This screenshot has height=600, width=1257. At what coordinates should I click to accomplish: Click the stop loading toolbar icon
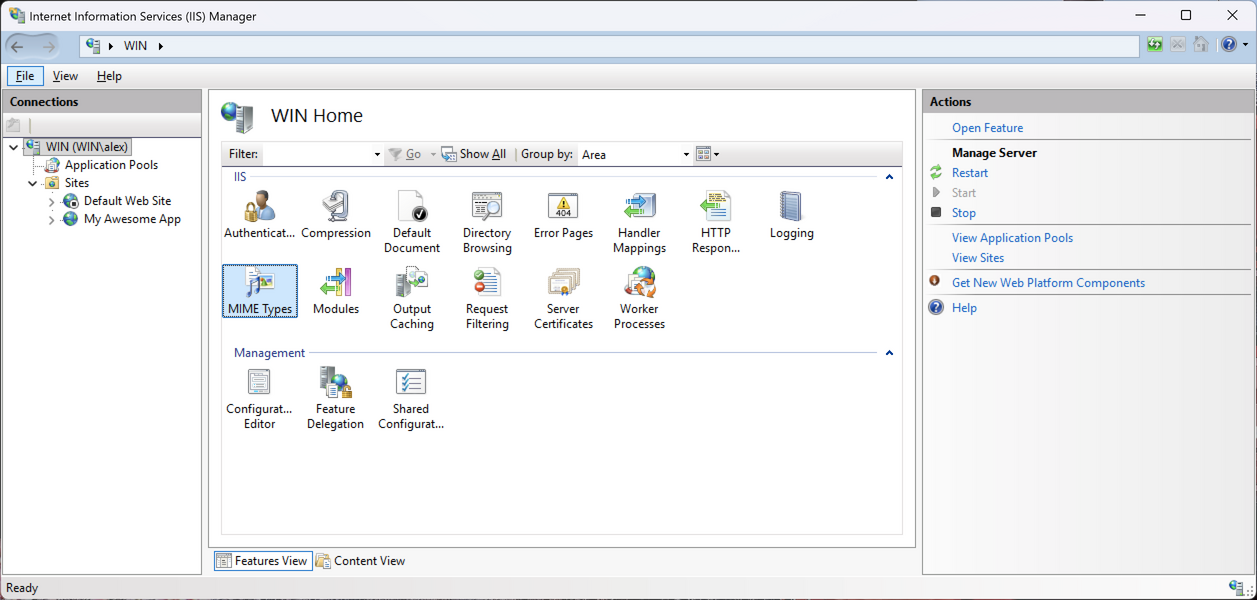click(x=1178, y=45)
